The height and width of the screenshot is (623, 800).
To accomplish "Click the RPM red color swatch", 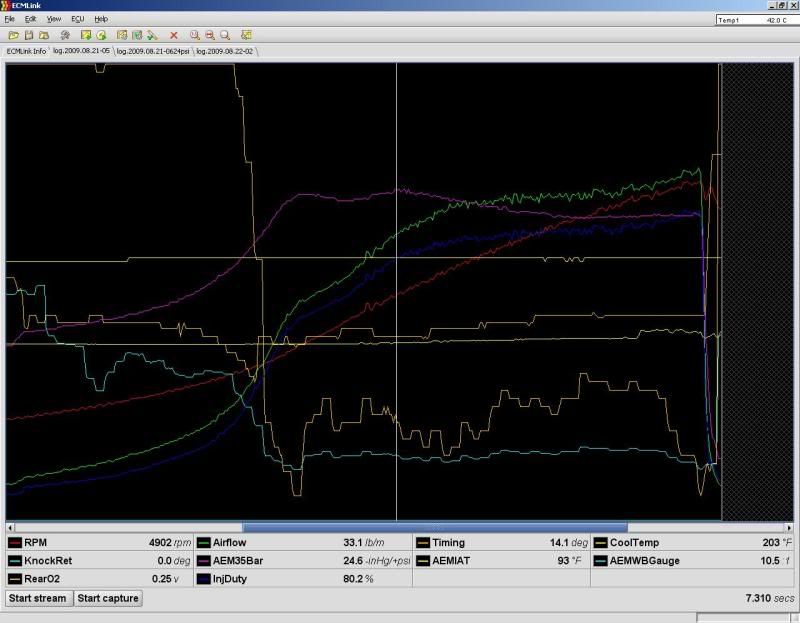I will [14, 543].
